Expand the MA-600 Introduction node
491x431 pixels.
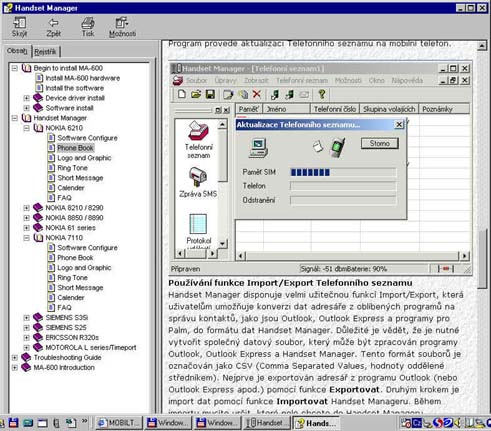(15, 368)
